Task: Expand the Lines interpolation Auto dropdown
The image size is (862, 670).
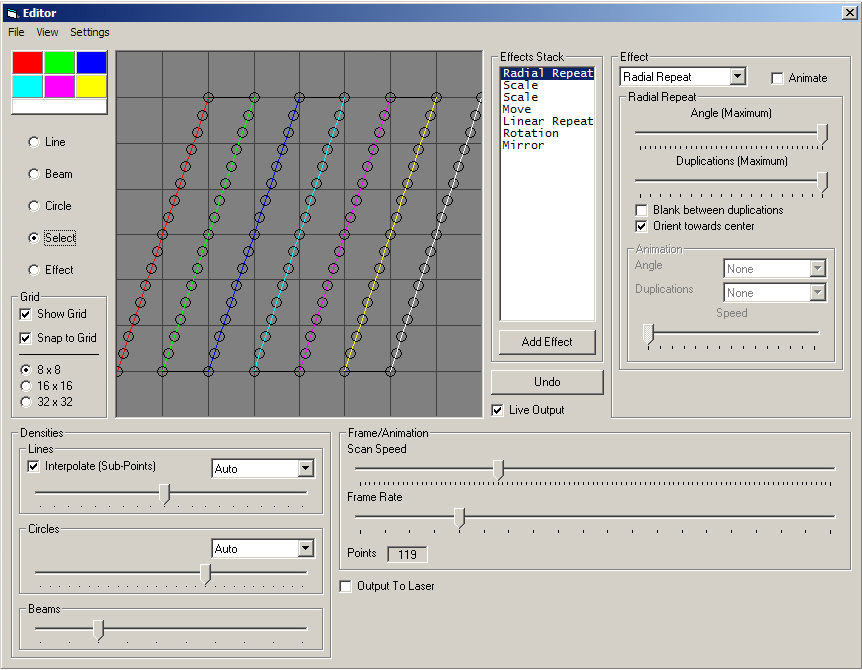Action: 306,469
